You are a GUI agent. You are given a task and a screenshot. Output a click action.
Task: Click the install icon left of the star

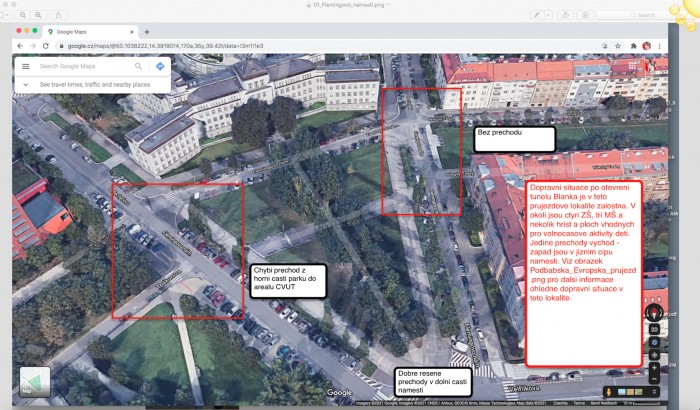click(x=604, y=46)
